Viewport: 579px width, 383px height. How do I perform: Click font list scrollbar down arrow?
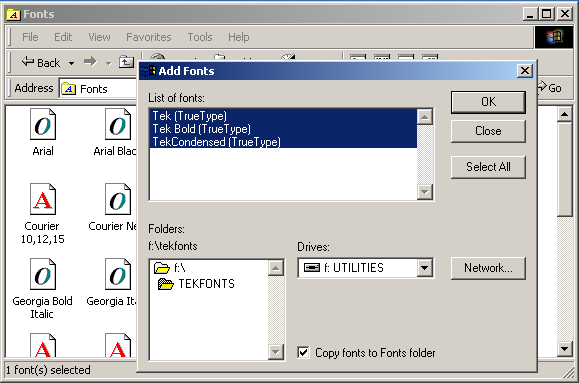pos(425,192)
